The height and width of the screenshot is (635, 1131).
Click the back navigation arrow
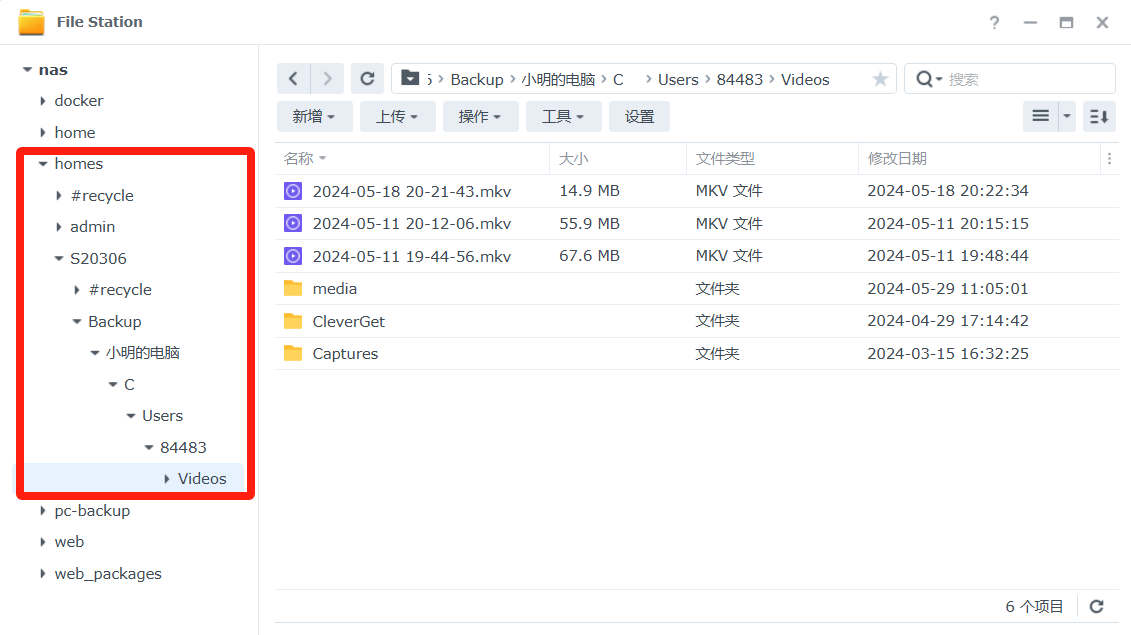tap(293, 79)
